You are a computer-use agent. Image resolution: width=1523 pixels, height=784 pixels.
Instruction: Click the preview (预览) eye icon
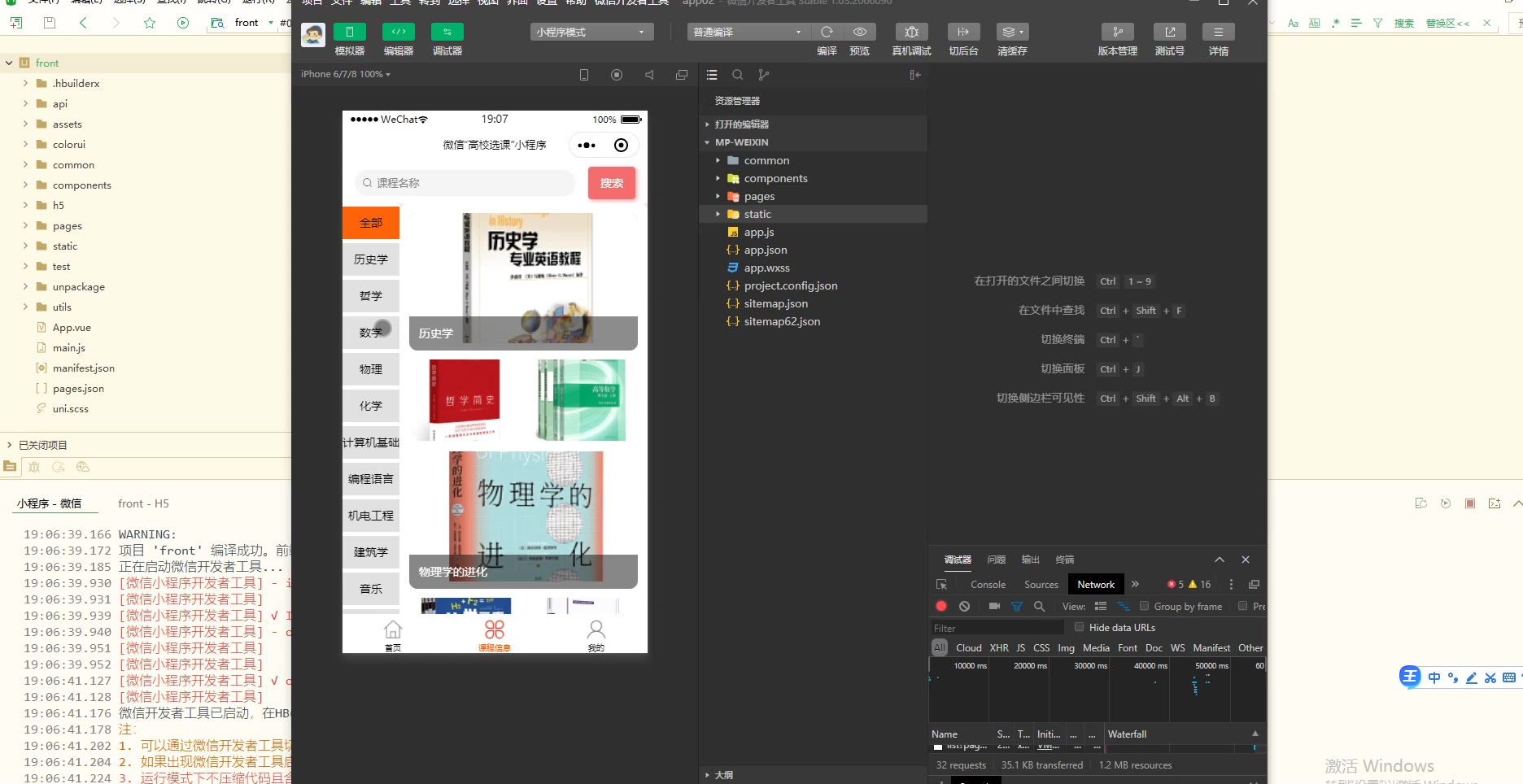[x=859, y=32]
